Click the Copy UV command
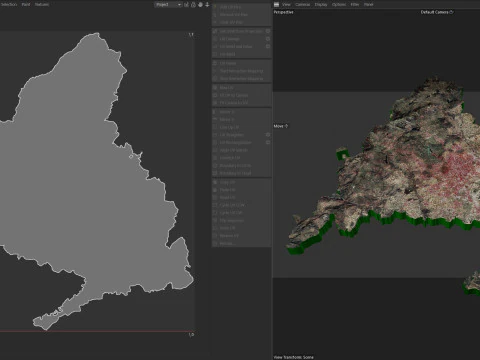 [x=242, y=182]
